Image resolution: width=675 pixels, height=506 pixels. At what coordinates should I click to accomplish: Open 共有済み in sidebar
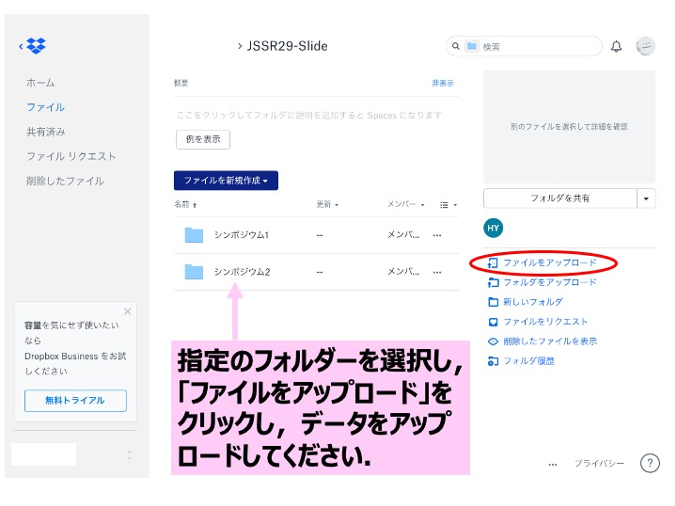point(46,132)
